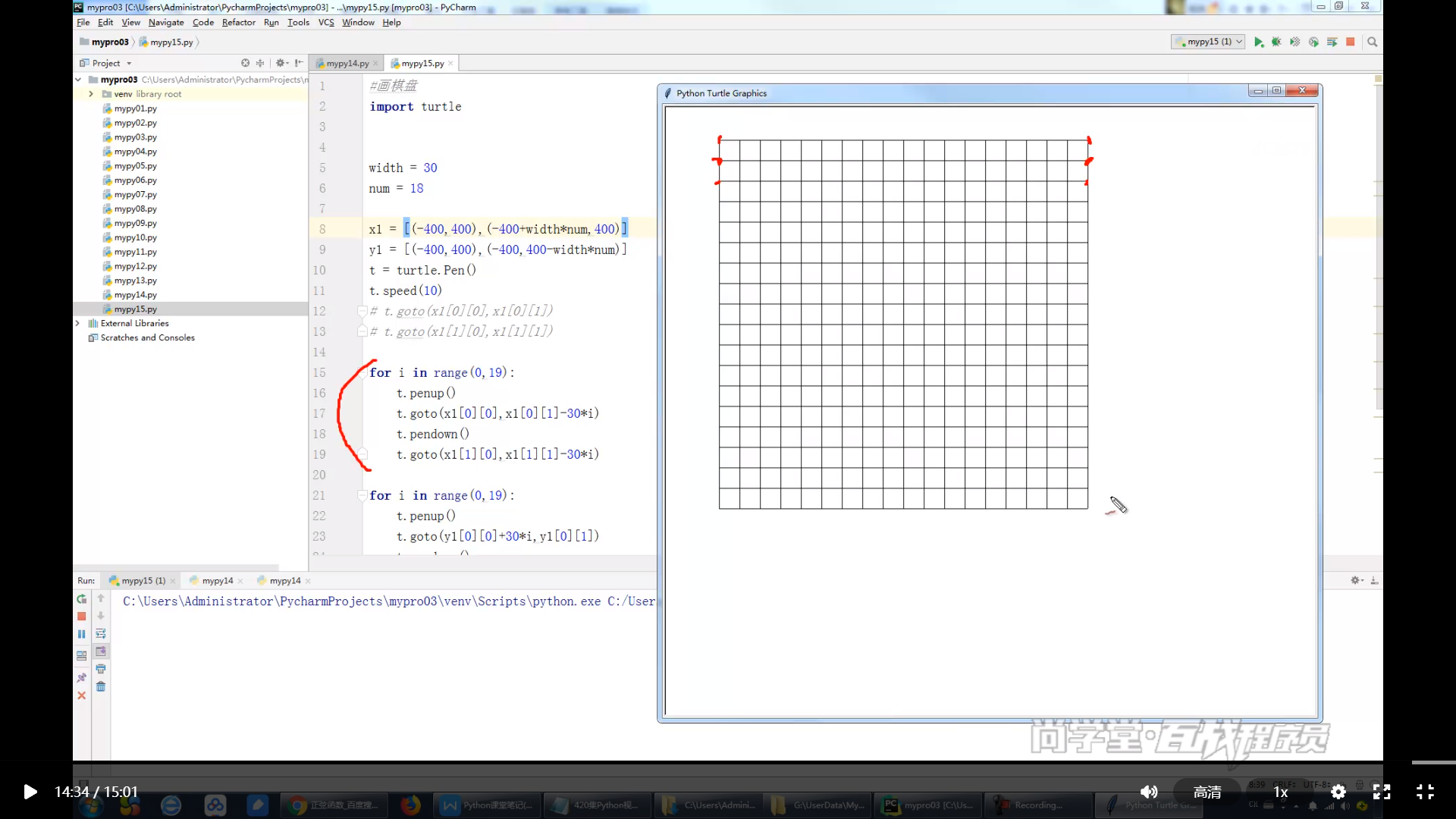Stop the running program from top toolbar
The height and width of the screenshot is (819, 1456).
coord(1351,42)
